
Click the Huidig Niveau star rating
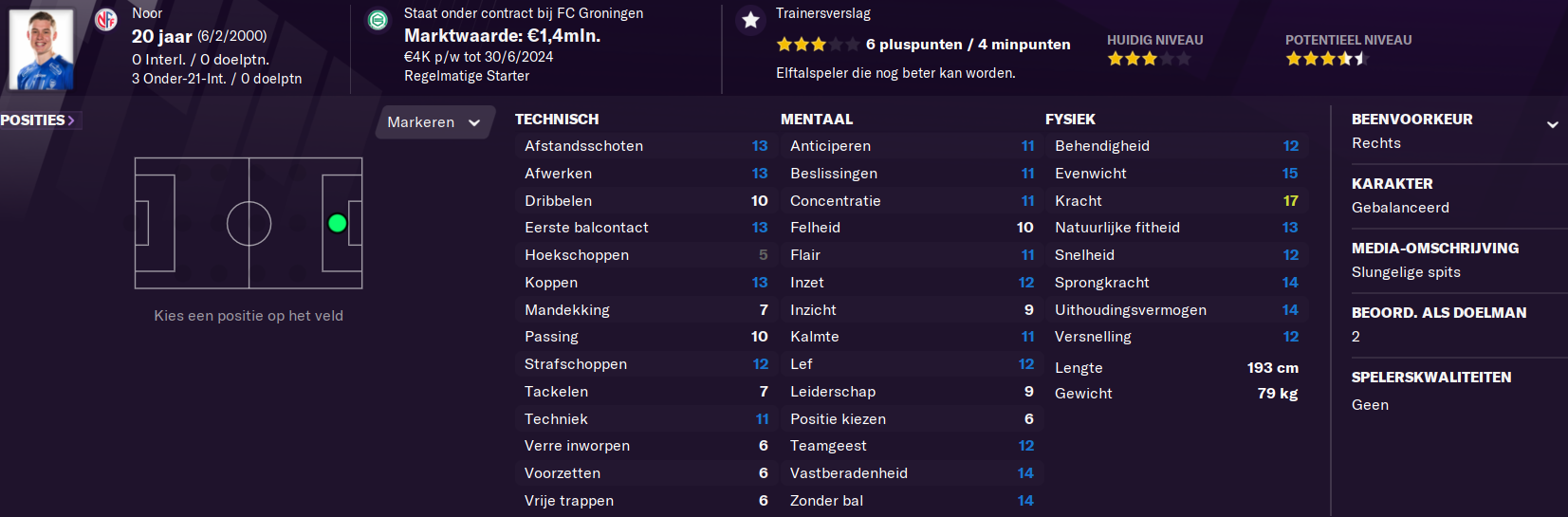point(1149,59)
